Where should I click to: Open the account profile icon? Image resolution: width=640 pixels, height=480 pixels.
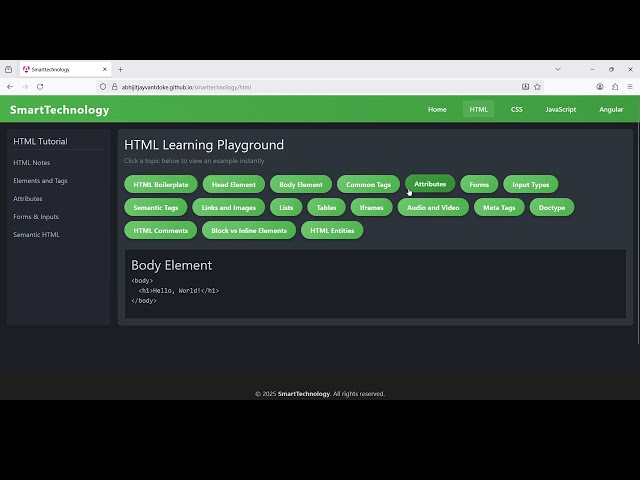click(x=600, y=87)
